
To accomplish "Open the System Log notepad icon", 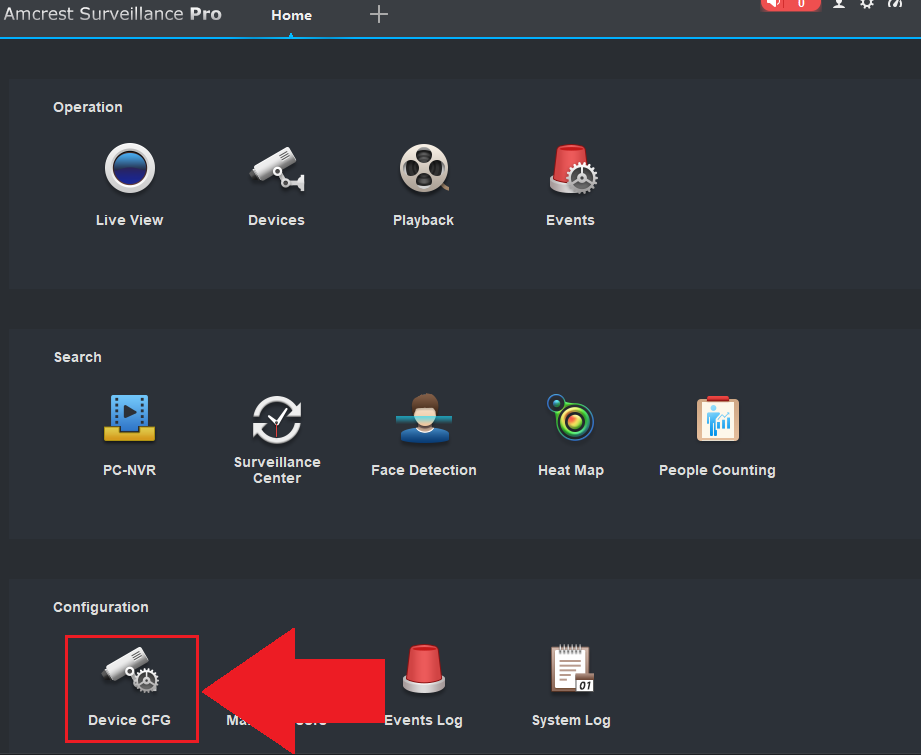I will pyautogui.click(x=571, y=670).
